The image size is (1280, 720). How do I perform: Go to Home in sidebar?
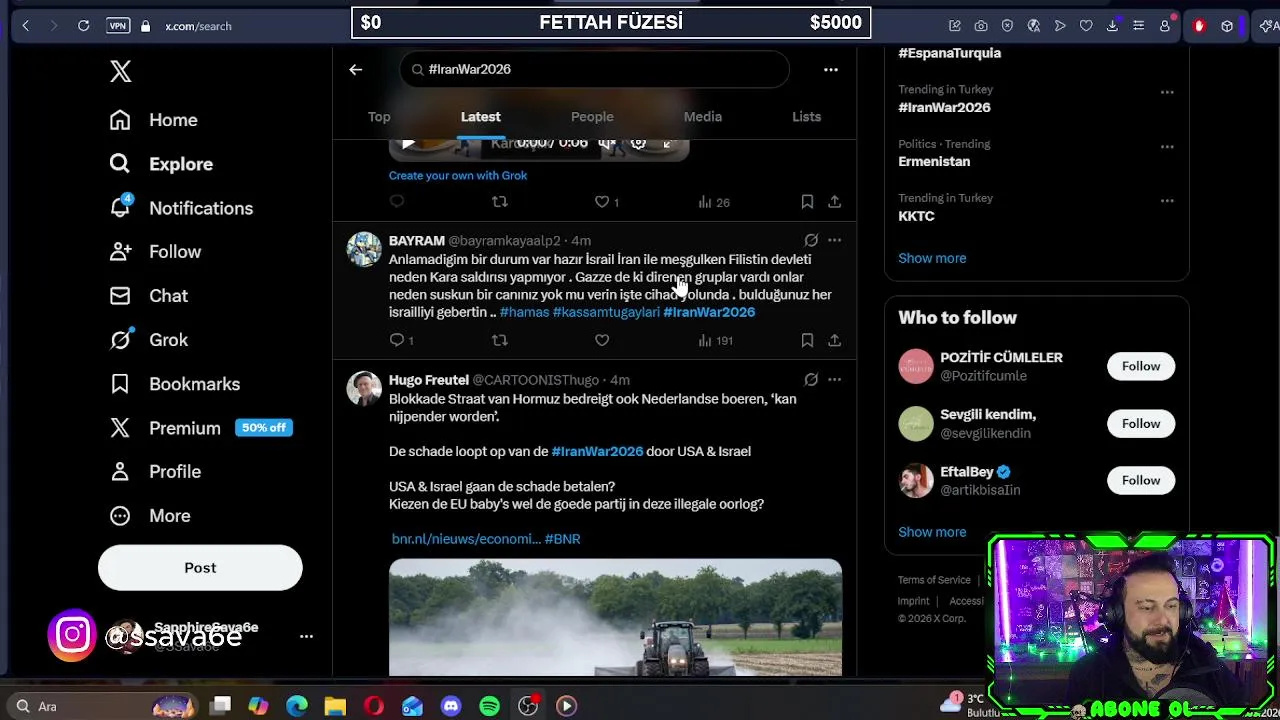pyautogui.click(x=154, y=120)
